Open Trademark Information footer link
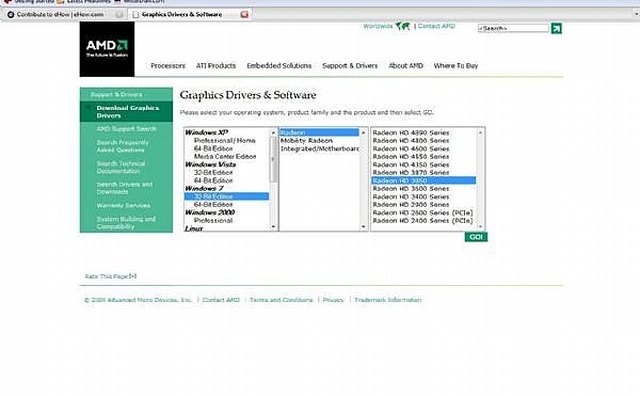Viewport: 640px width, 396px height. pos(388,300)
